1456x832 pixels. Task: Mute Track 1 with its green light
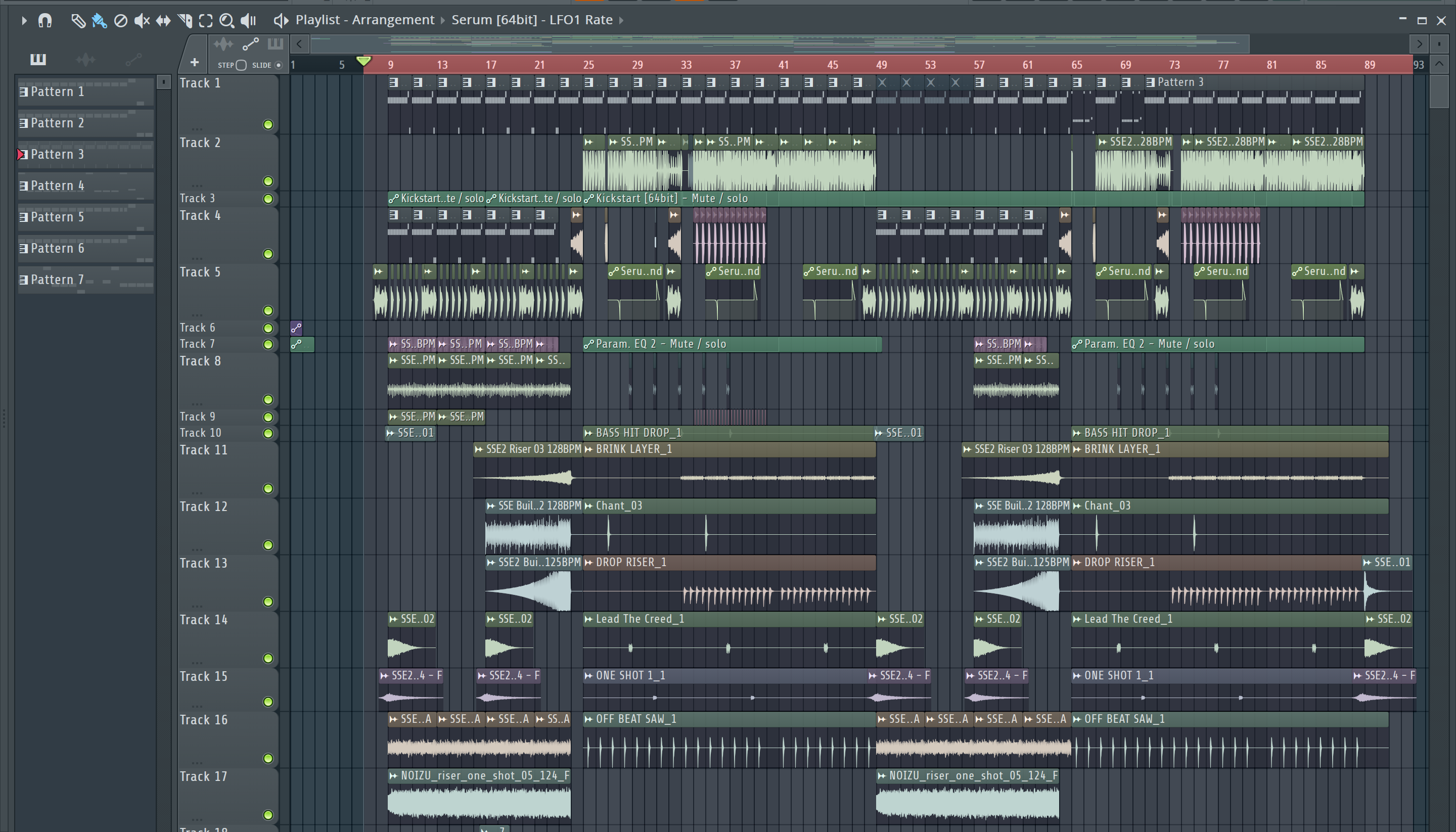point(268,124)
